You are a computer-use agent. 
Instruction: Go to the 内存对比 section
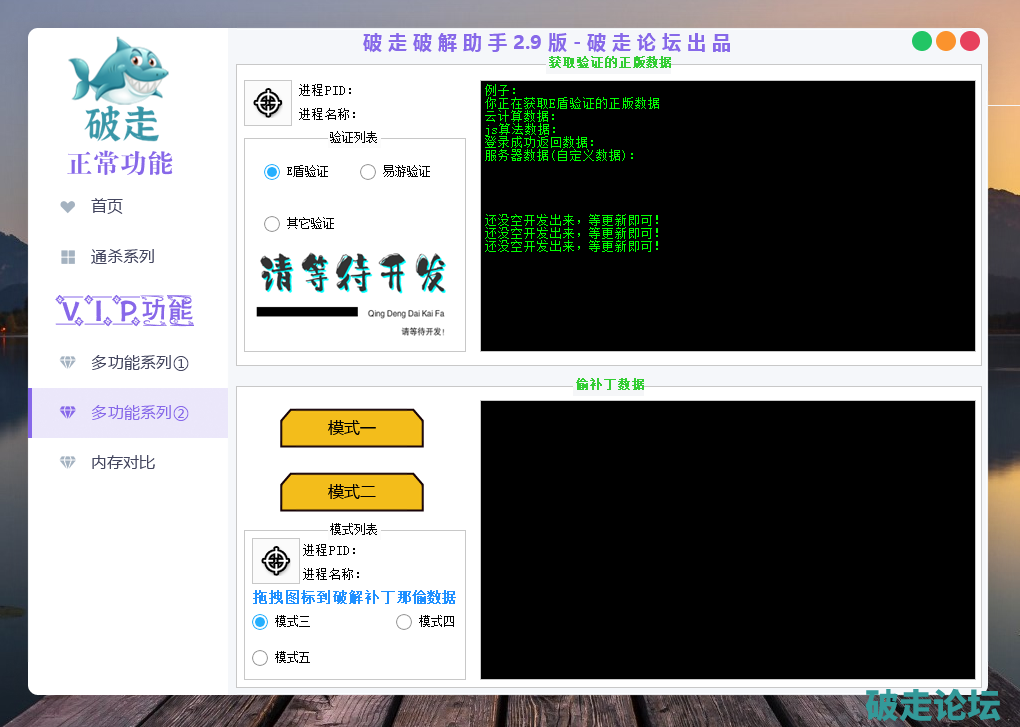tap(123, 463)
